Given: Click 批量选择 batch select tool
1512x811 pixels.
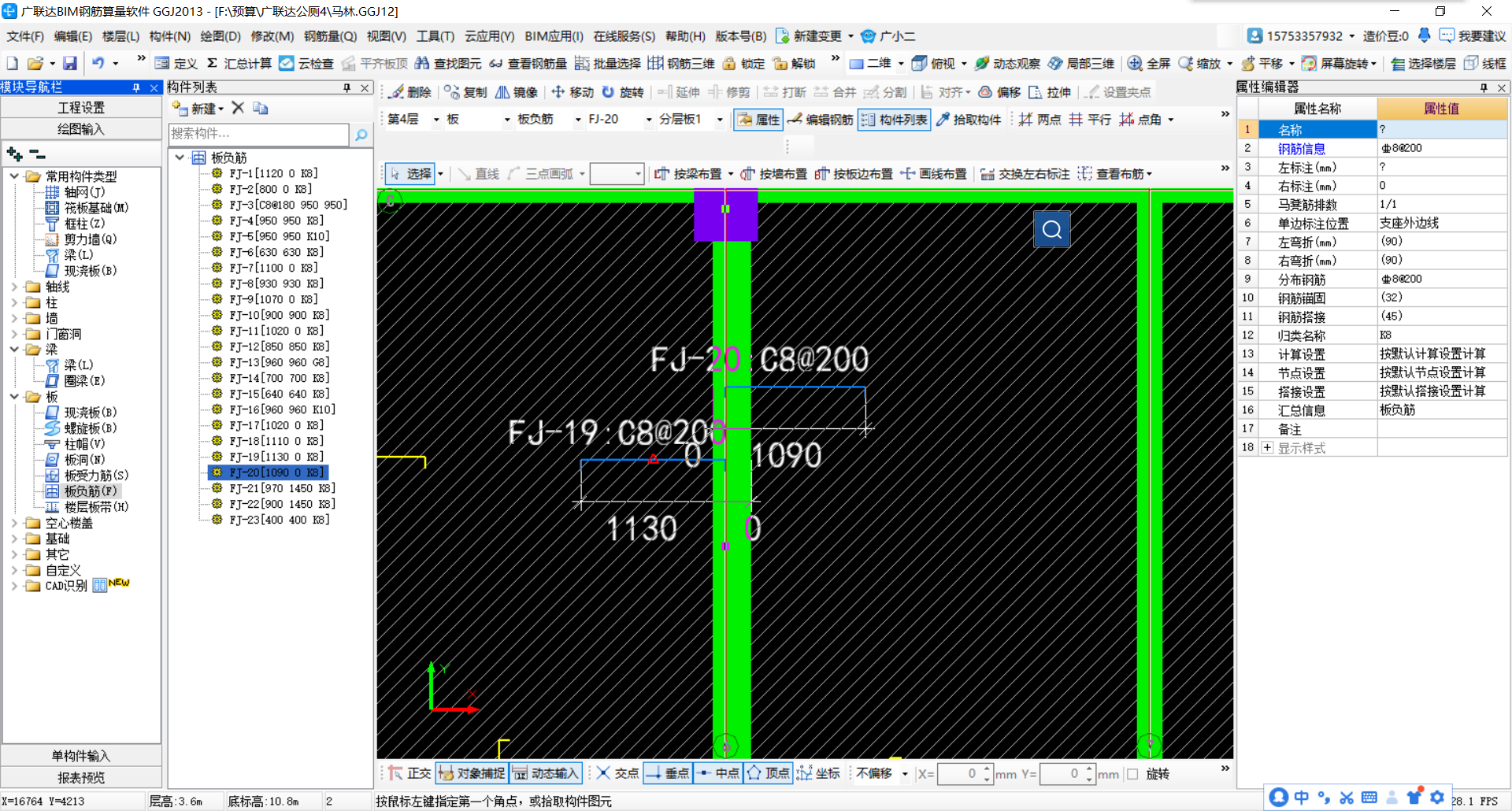Looking at the screenshot, I should tap(608, 63).
